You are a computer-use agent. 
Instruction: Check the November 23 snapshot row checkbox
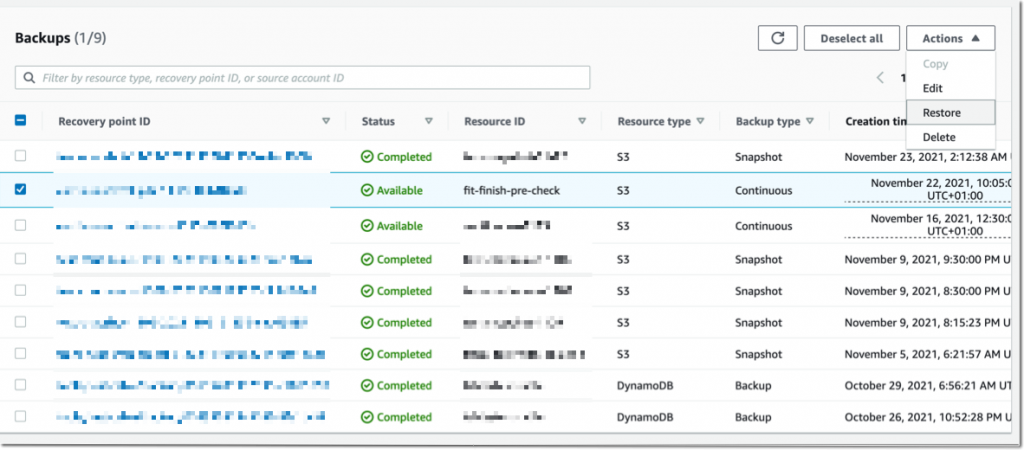click(20, 156)
